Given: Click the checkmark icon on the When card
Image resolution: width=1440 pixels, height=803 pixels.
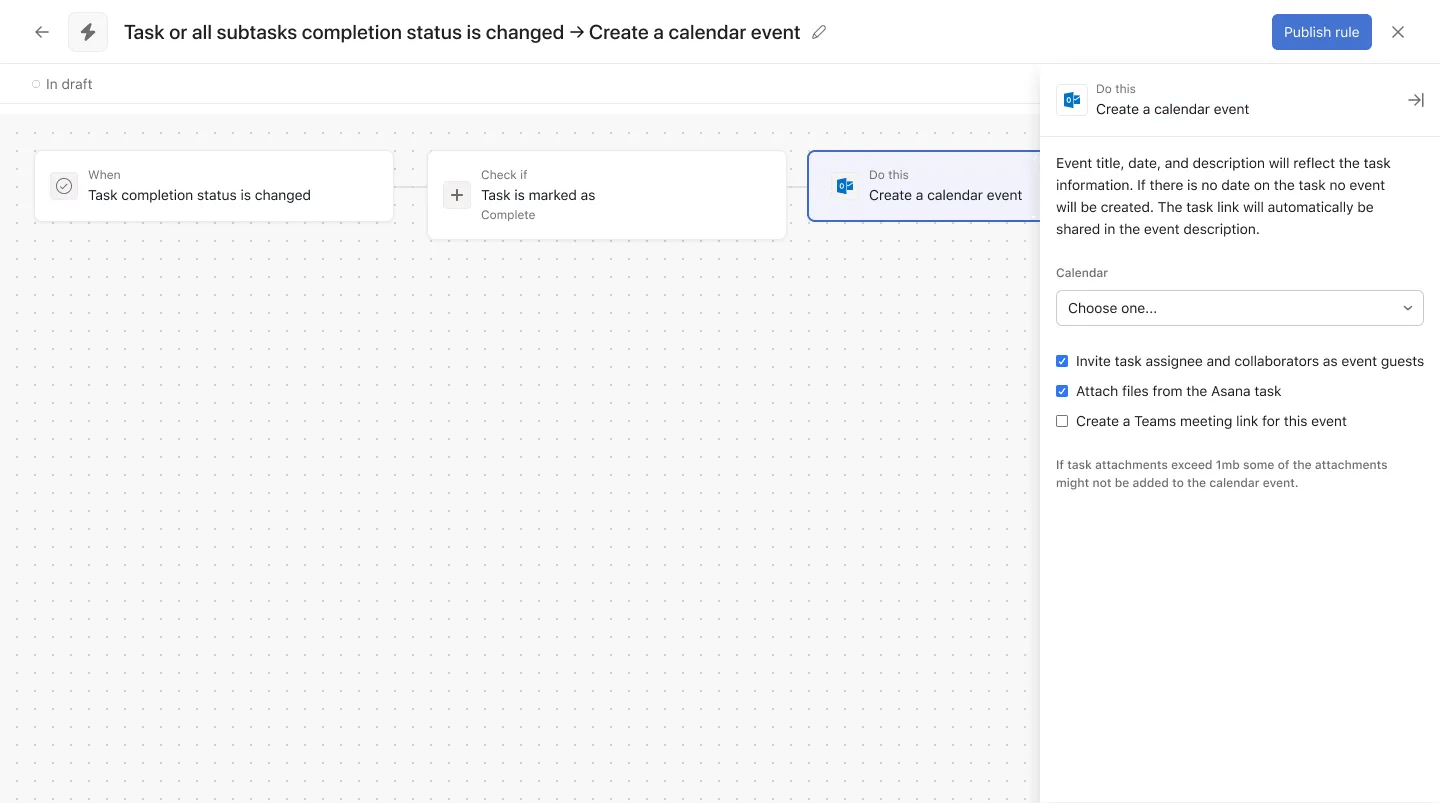Looking at the screenshot, I should click(x=64, y=186).
